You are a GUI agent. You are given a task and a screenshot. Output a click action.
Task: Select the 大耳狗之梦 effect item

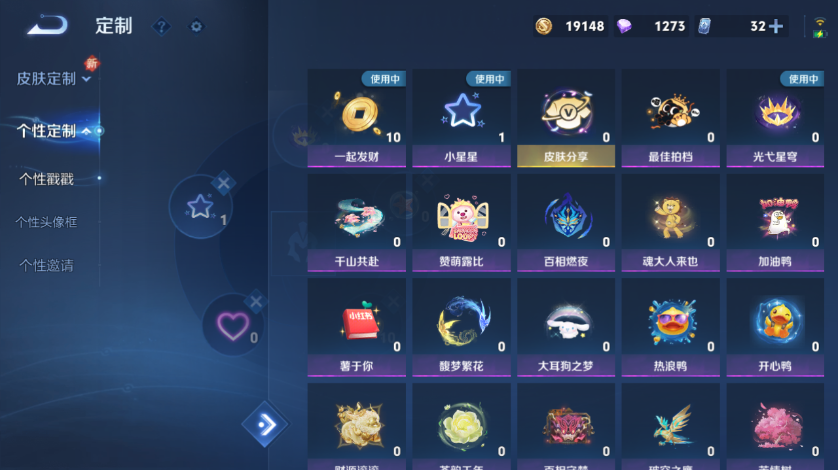pos(566,327)
